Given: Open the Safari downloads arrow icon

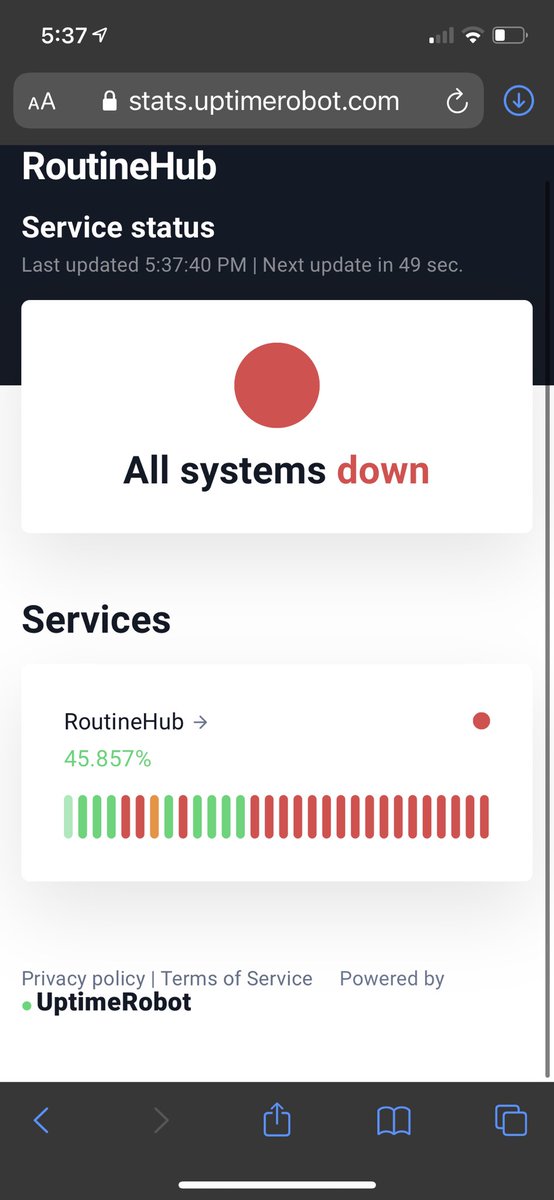Looking at the screenshot, I should [x=518, y=100].
